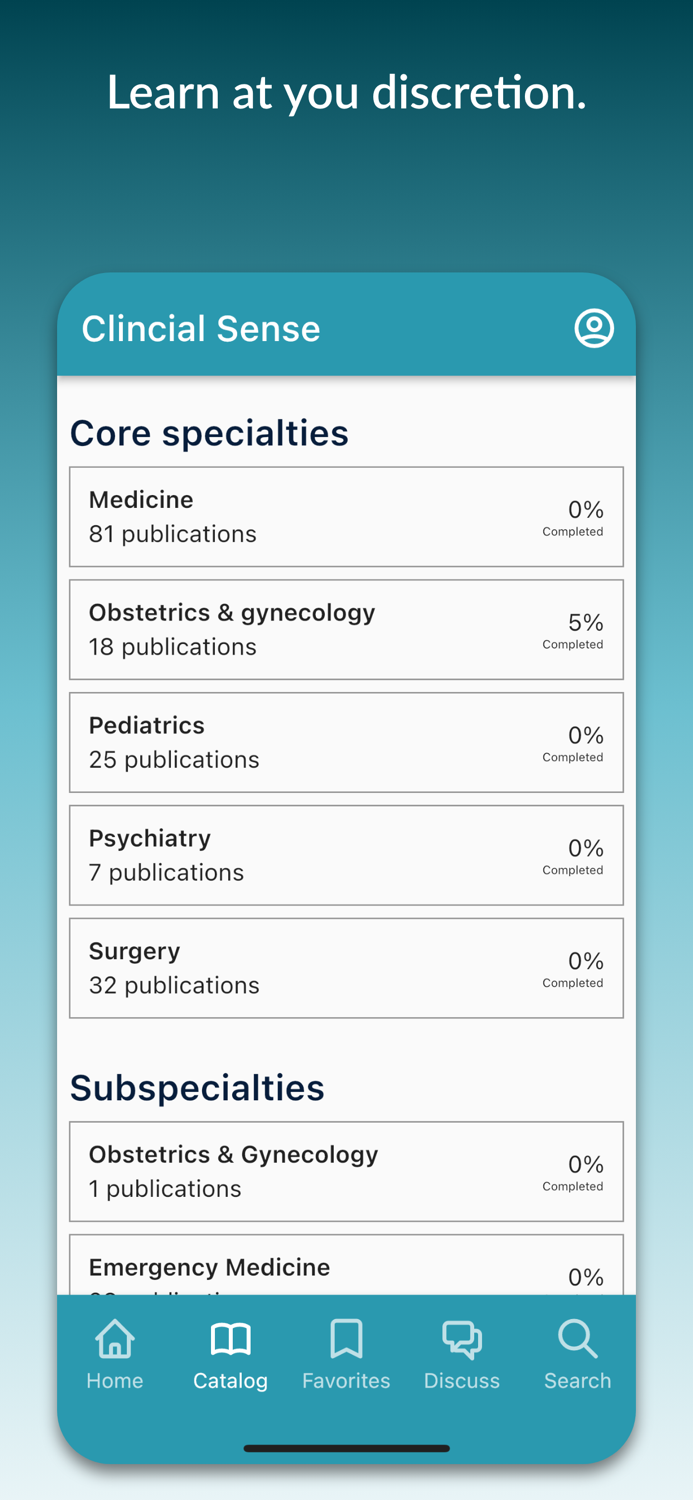The image size is (693, 1500).
Task: Tap the Clincial Sense app title
Action: pos(200,328)
